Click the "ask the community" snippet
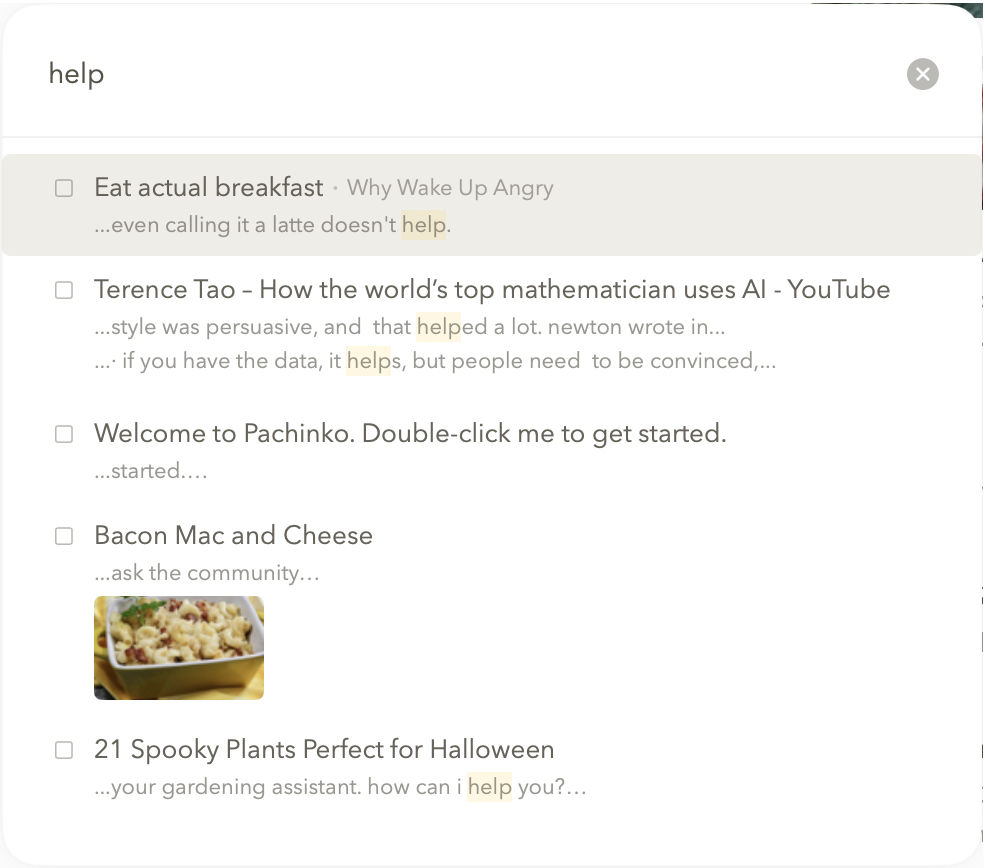985x868 pixels. point(207,573)
